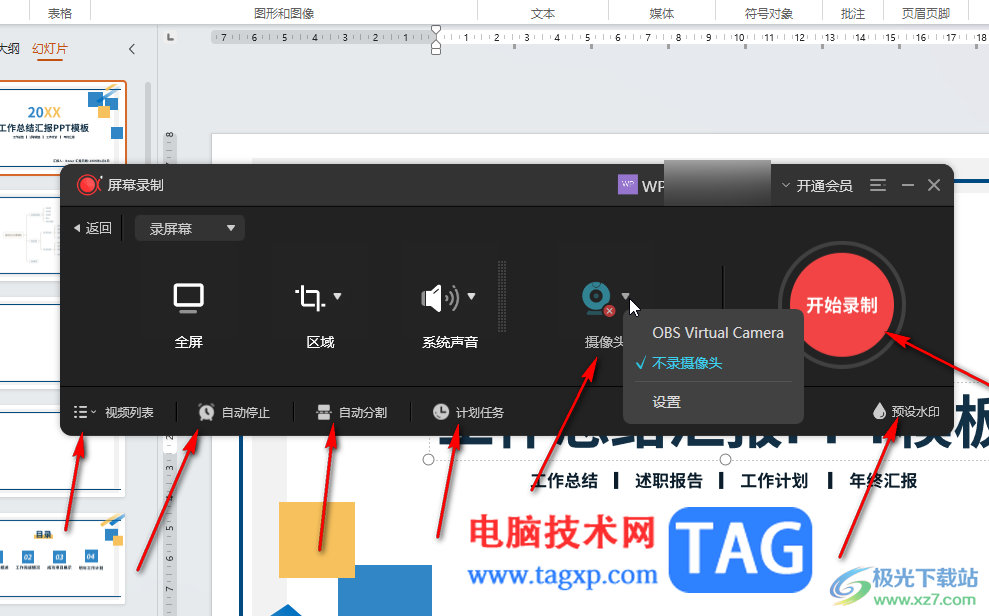Click the 自动停止 button

[x=233, y=412]
